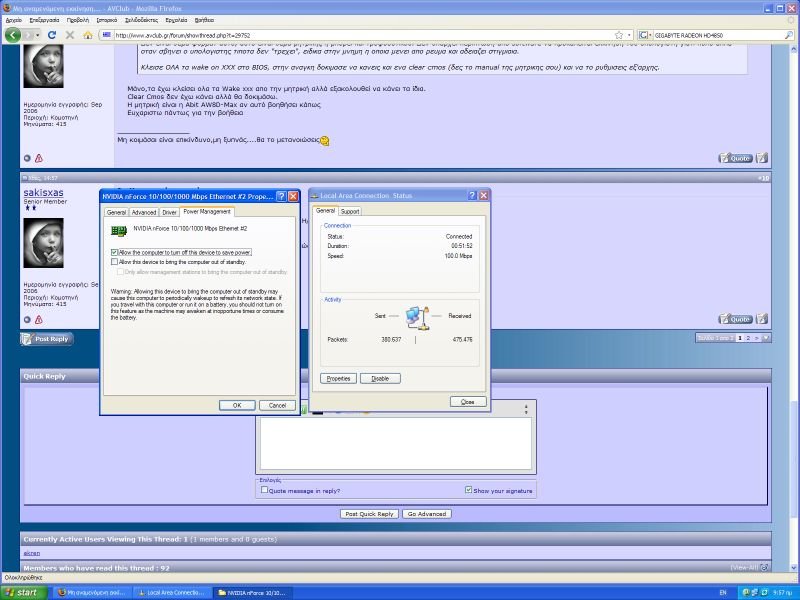Check 'Quote message in reply?' option
800x600 pixels.
(x=264, y=491)
